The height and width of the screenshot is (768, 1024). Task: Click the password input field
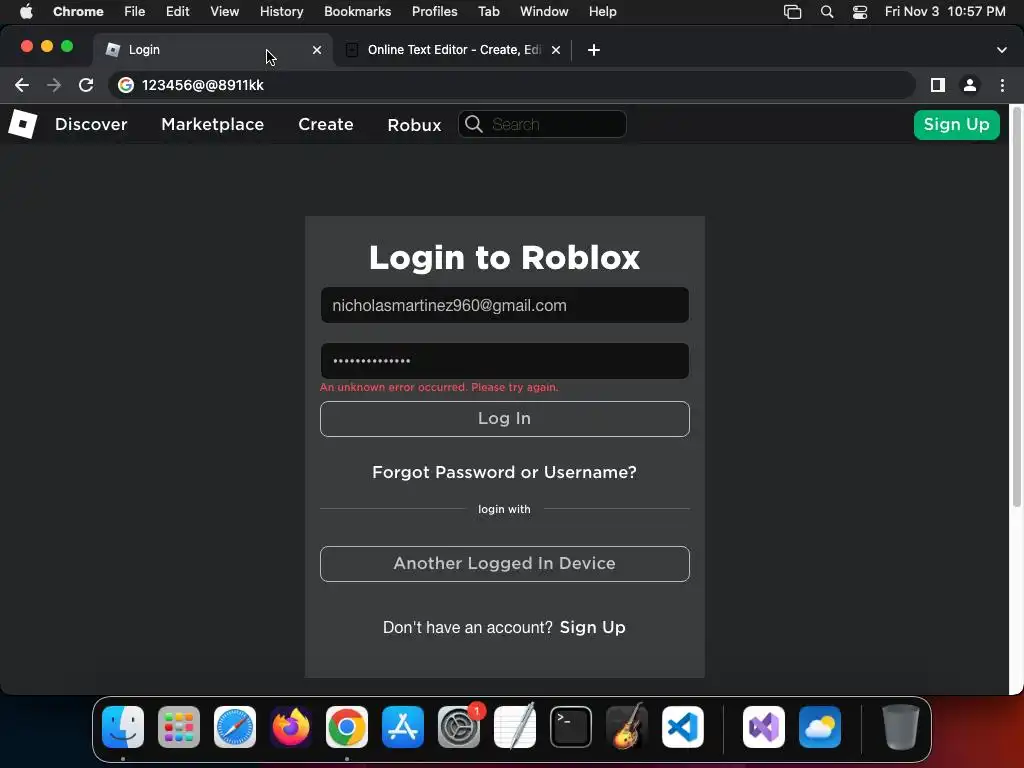tap(505, 361)
